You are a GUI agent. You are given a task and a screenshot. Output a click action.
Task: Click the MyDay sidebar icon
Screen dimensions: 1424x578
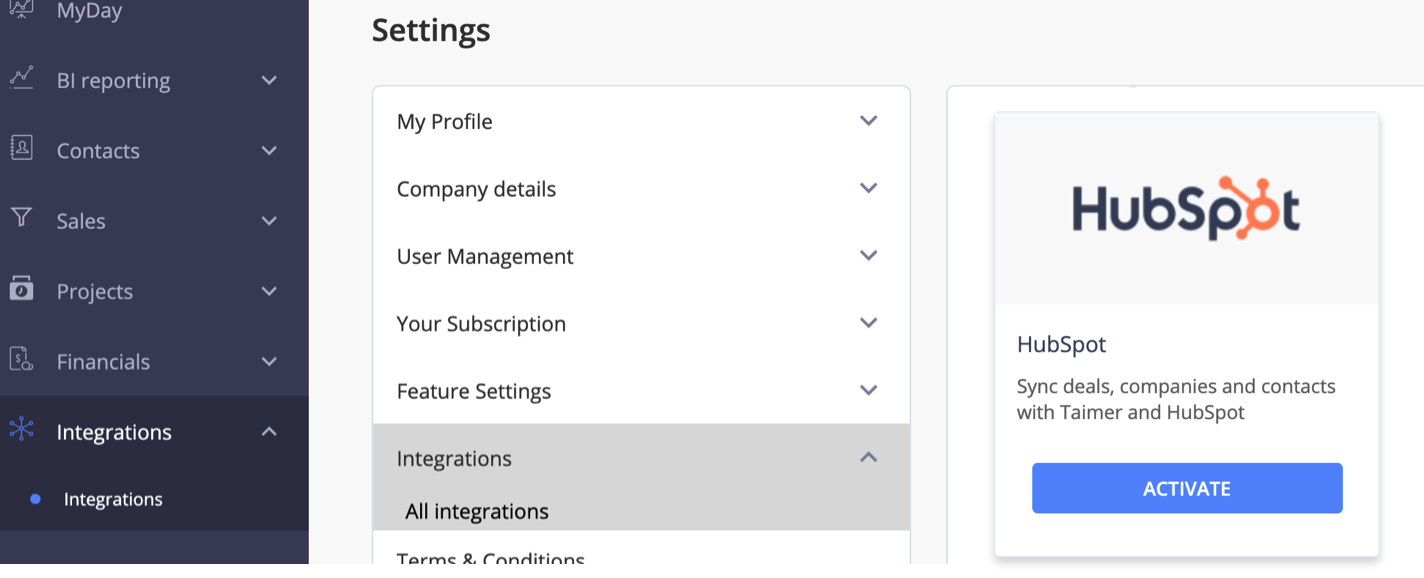pos(21,11)
